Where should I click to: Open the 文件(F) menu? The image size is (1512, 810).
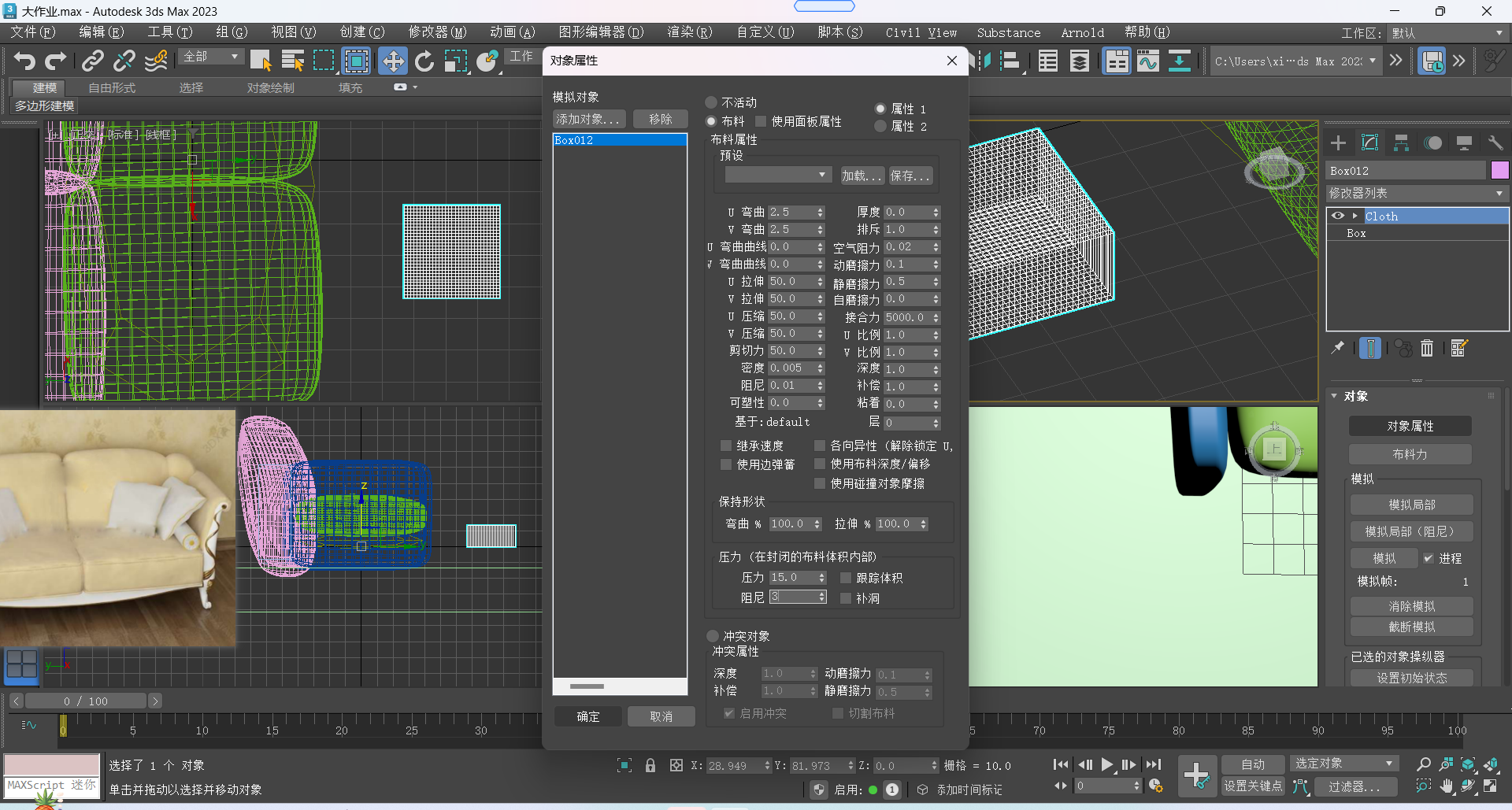coord(32,32)
